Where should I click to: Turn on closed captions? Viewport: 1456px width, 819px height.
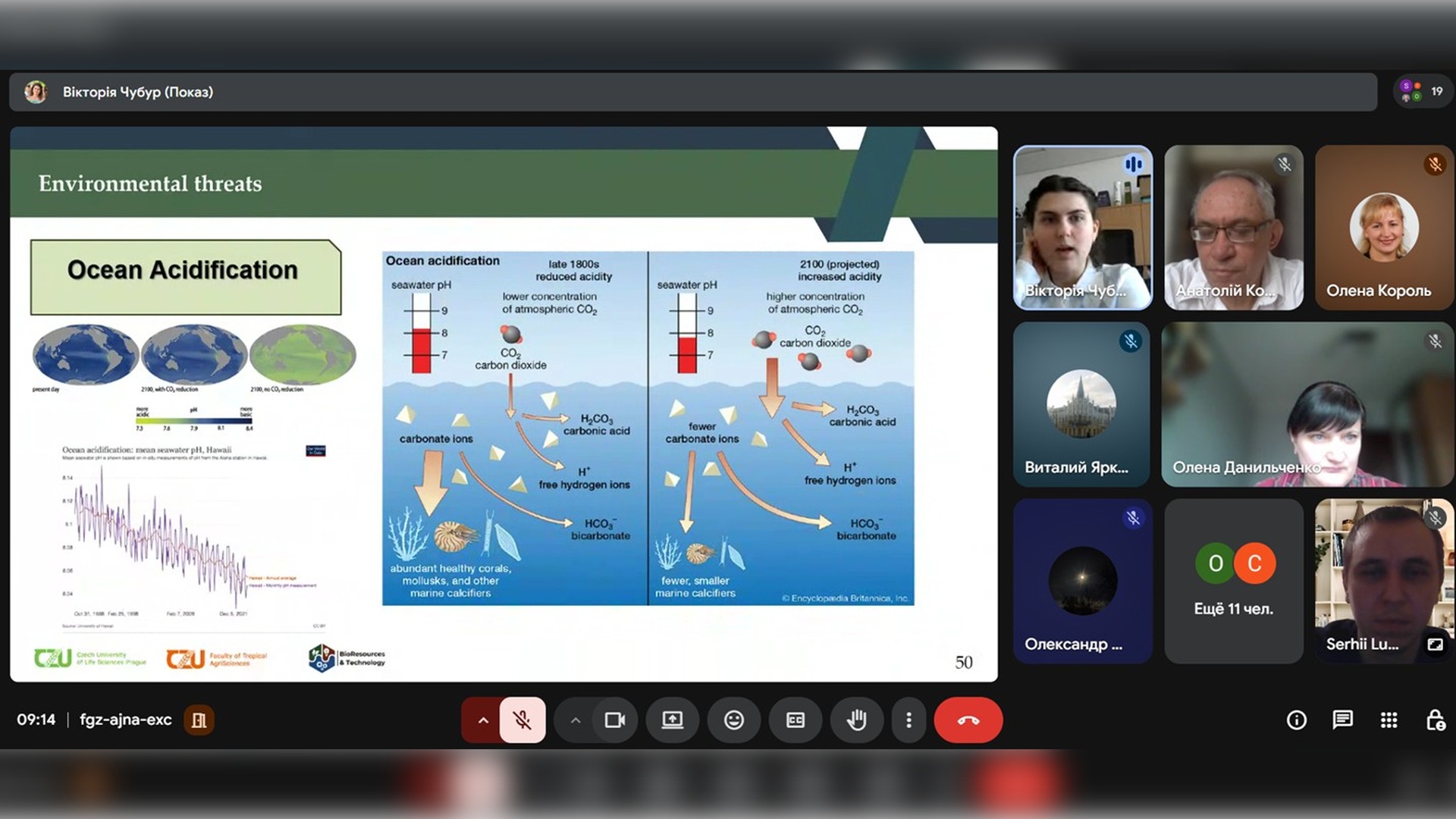click(x=795, y=720)
